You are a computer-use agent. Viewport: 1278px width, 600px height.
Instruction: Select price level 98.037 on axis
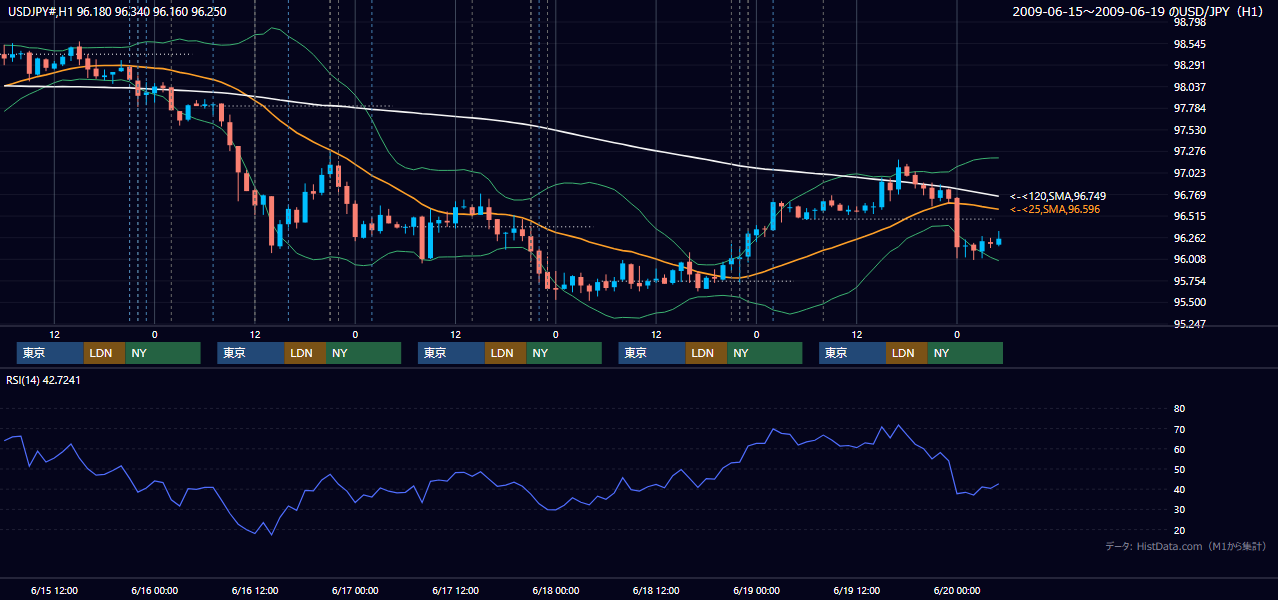tap(1189, 87)
